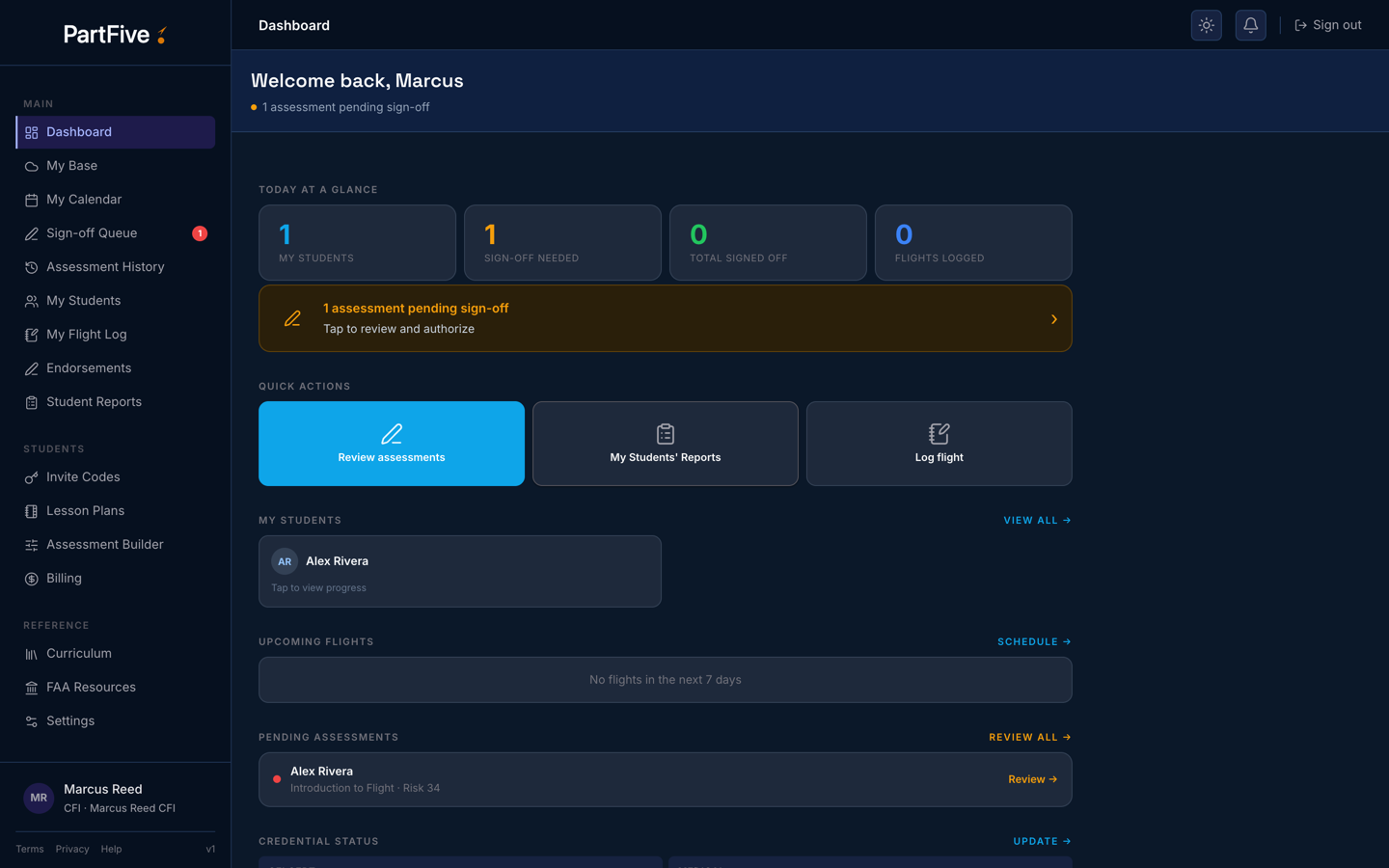
Task: Click '1 assessment pending sign-off' banner text
Action: pos(416,309)
